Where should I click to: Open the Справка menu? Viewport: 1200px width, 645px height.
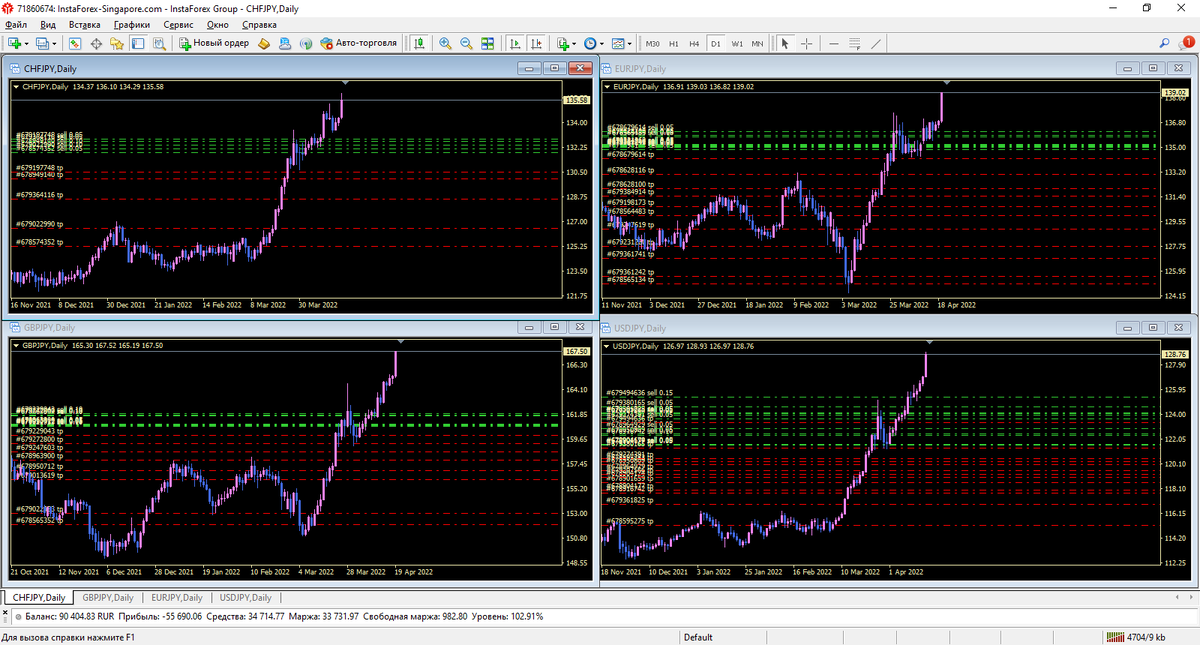coord(260,24)
